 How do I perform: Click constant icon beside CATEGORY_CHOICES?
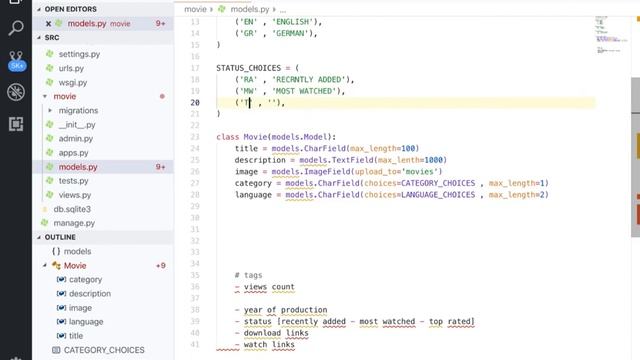pos(56,350)
